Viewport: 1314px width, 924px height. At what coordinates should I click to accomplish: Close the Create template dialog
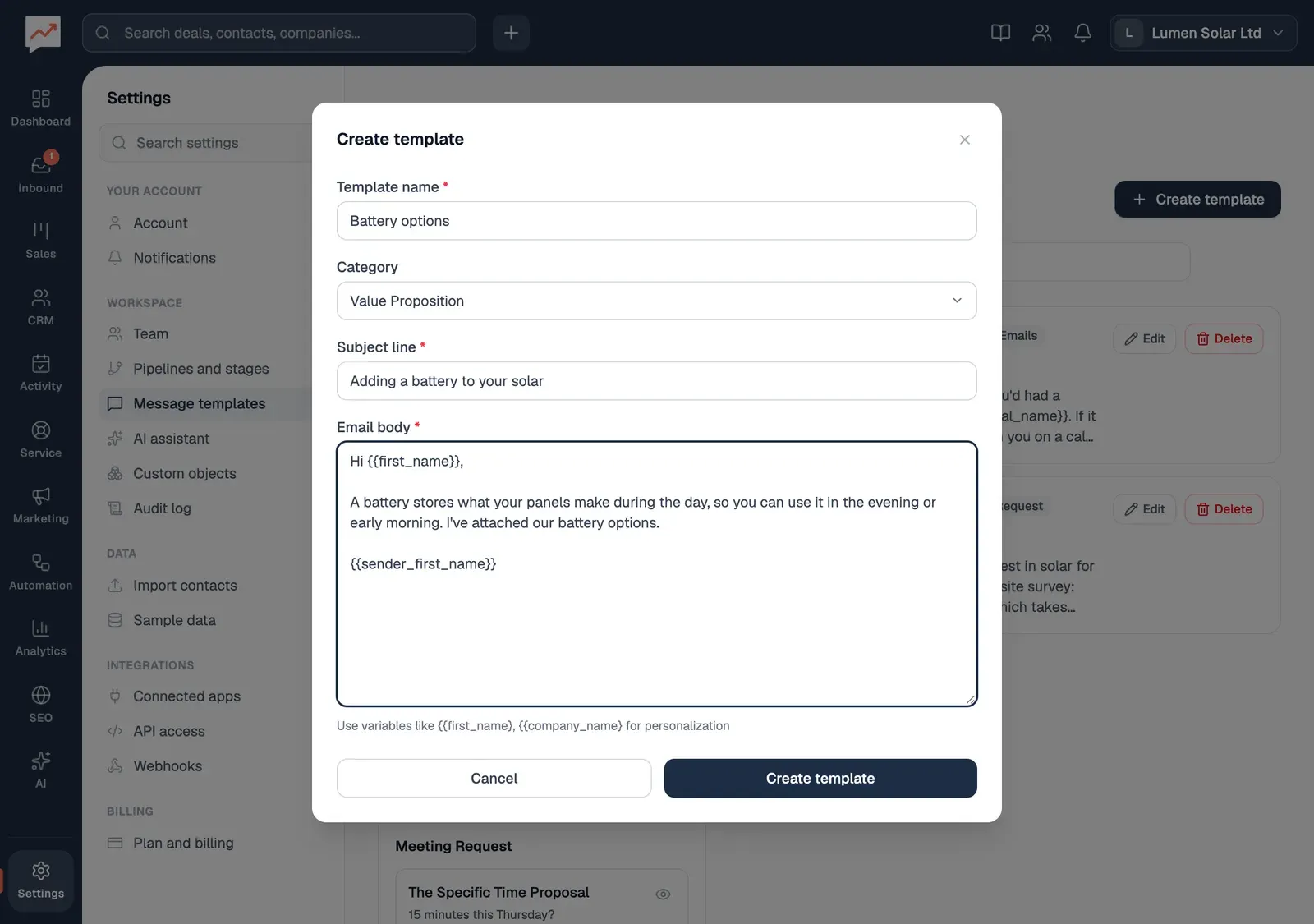(965, 140)
